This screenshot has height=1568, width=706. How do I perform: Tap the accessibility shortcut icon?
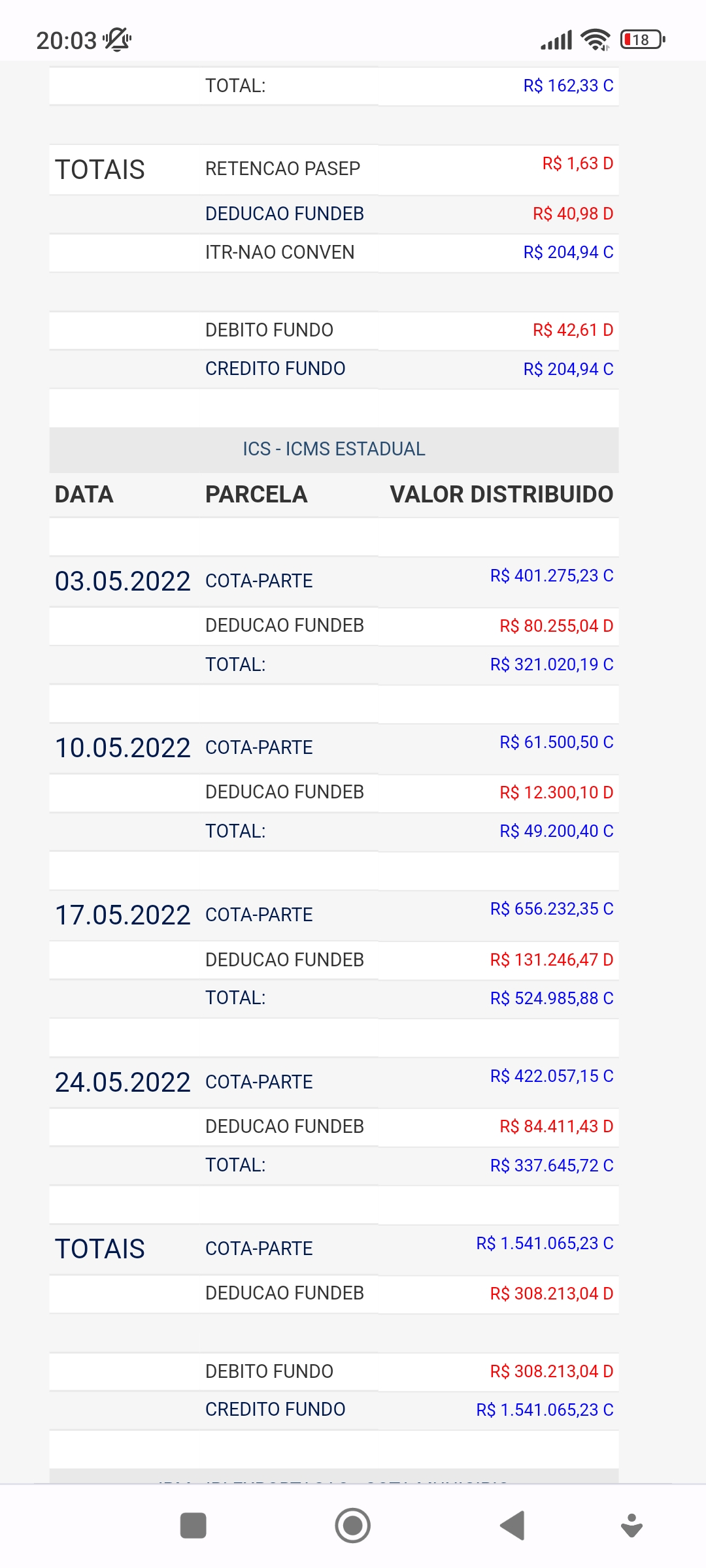(x=631, y=1526)
